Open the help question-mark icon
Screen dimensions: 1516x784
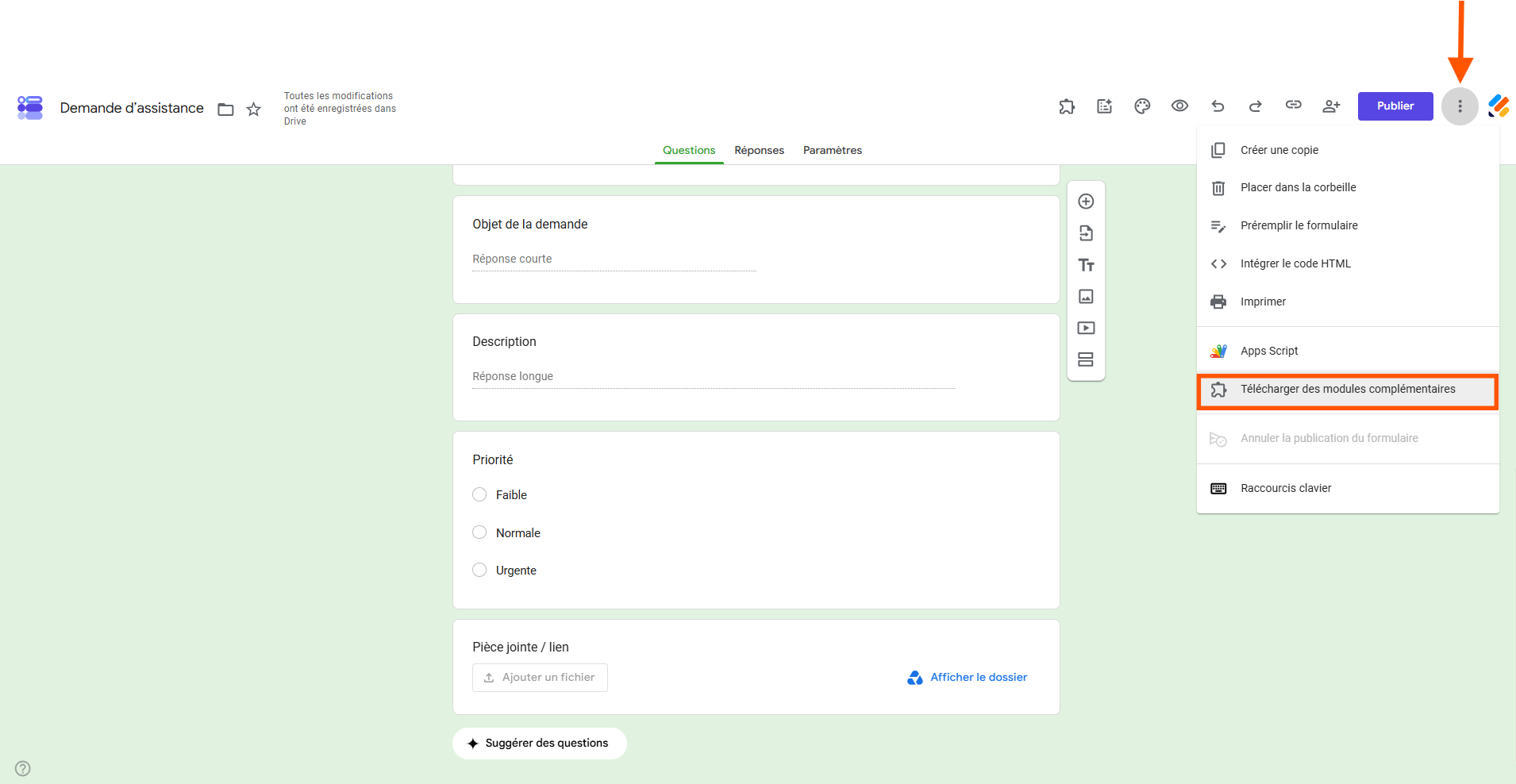(23, 768)
